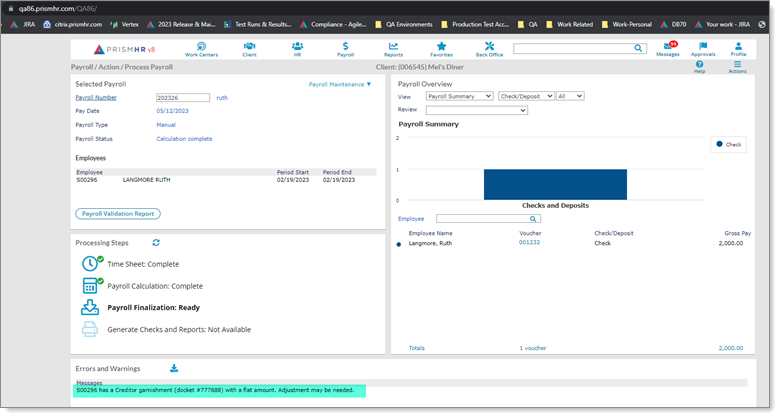Open Favorites star icon

(x=441, y=49)
